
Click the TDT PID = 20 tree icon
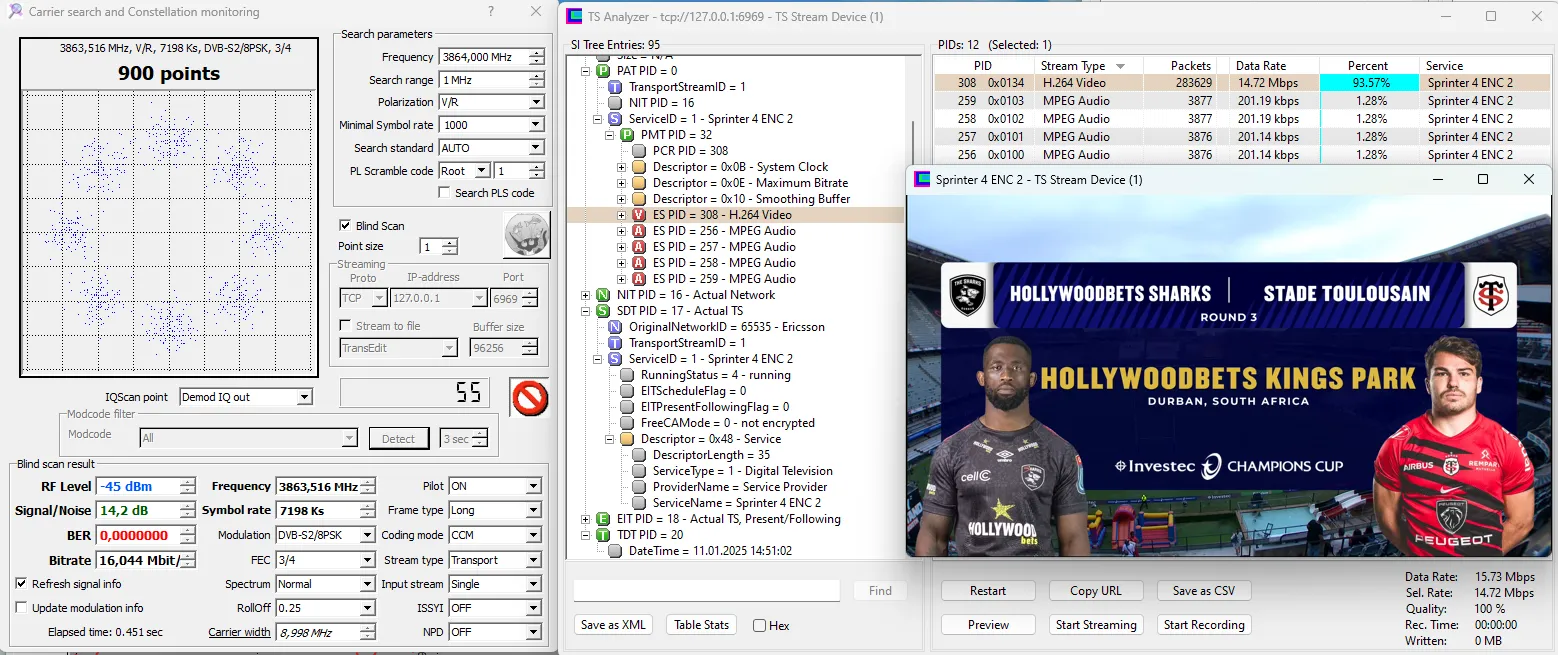[602, 535]
